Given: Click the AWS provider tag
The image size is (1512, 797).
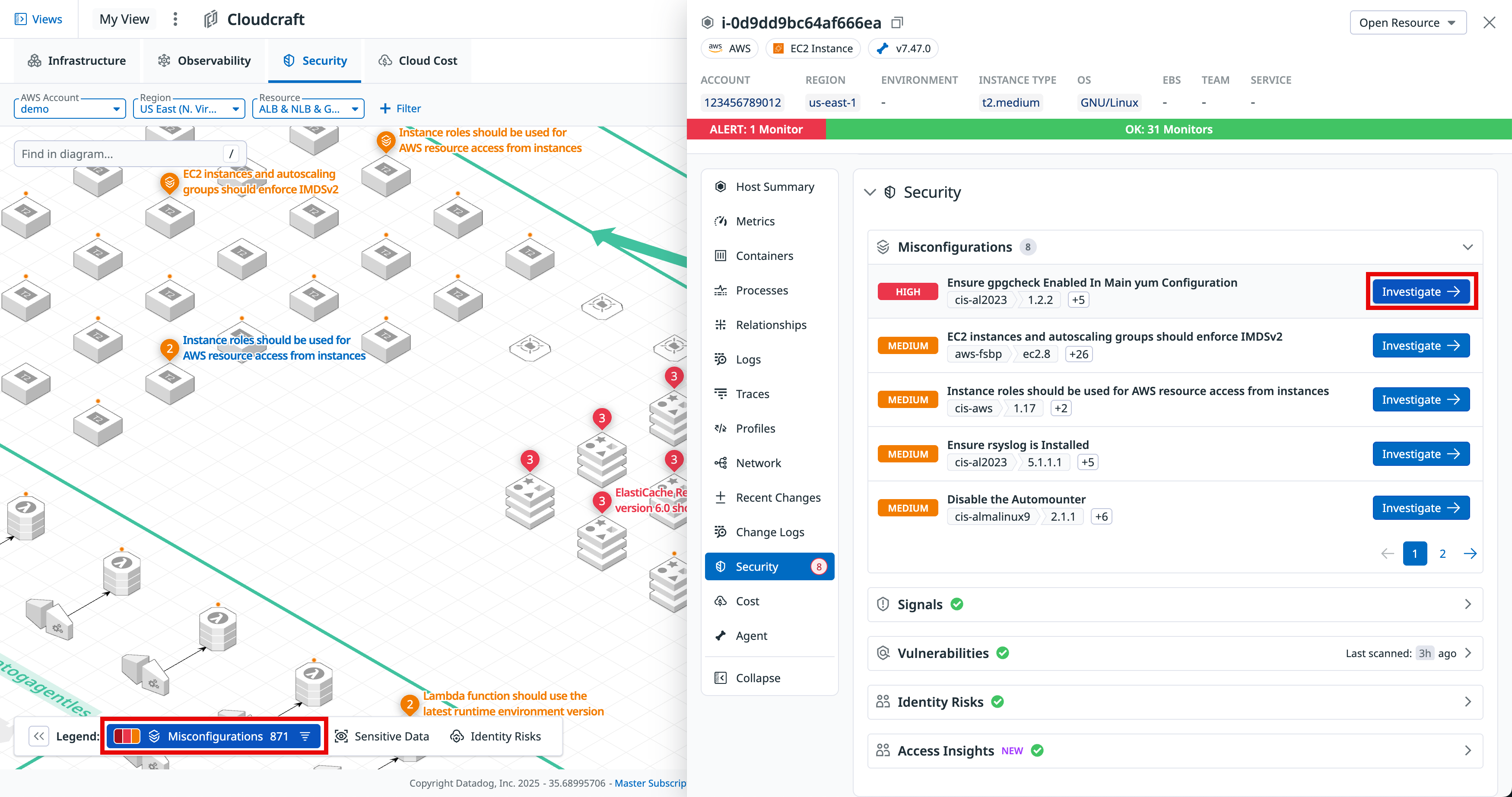Looking at the screenshot, I should tap(730, 48).
